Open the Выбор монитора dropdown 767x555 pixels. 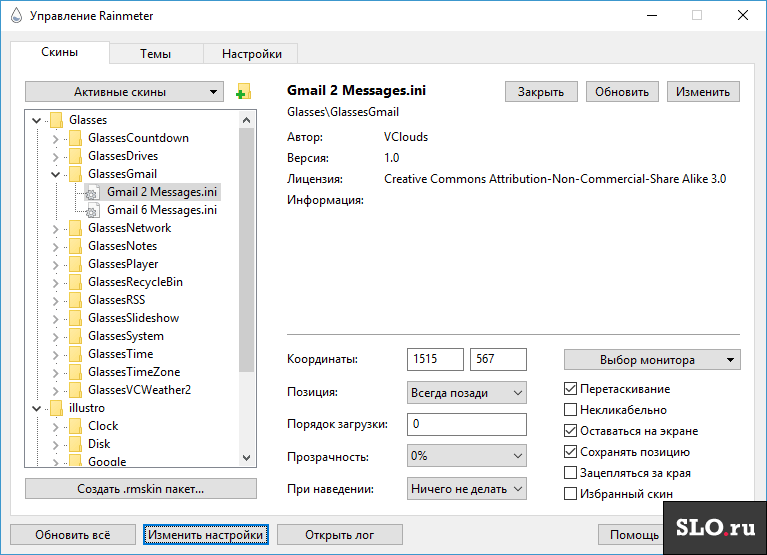652,360
